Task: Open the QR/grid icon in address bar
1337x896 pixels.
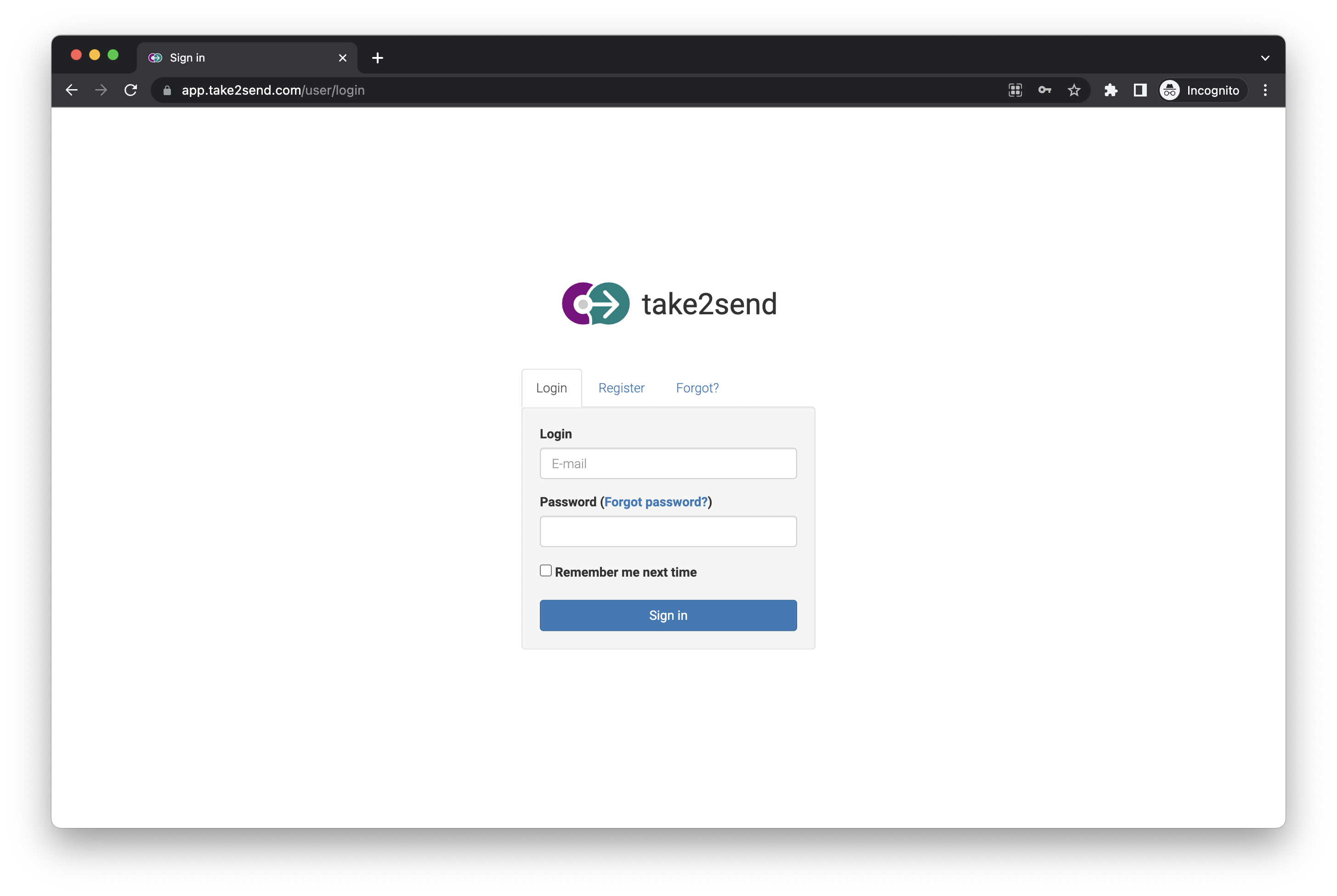Action: click(1015, 90)
